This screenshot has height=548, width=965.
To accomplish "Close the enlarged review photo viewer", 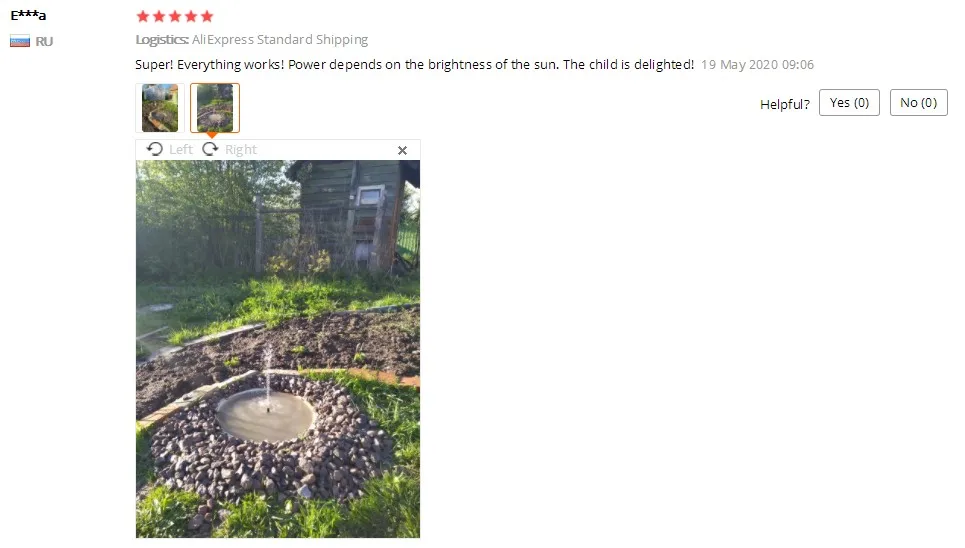I will point(402,150).
